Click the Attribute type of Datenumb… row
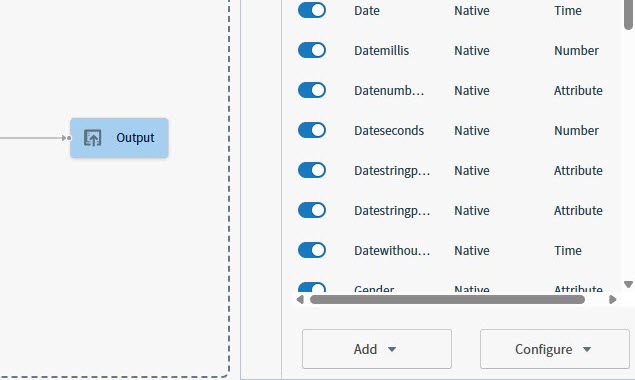This screenshot has width=635, height=380. coord(578,90)
